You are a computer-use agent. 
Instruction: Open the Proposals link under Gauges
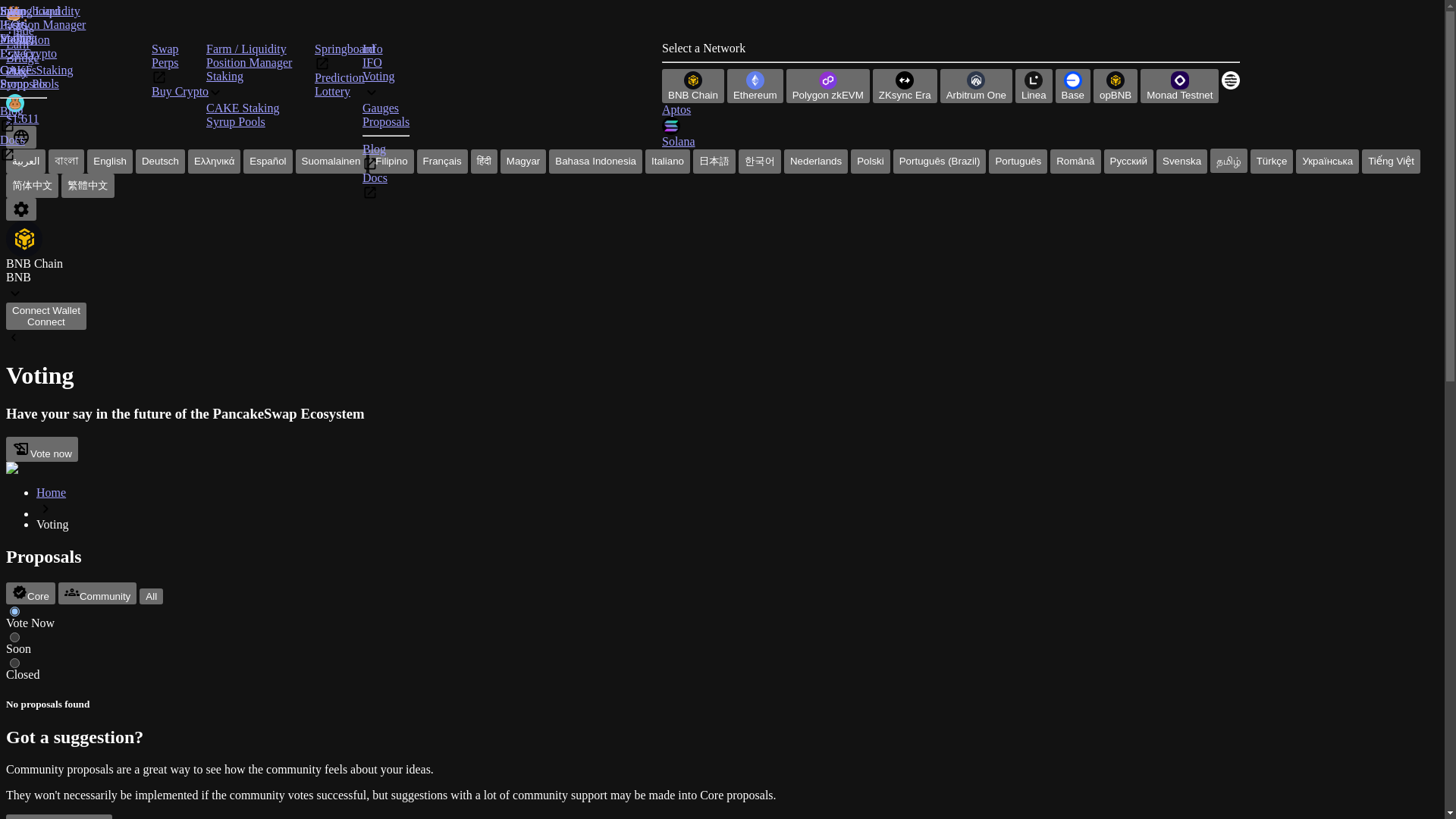(386, 122)
